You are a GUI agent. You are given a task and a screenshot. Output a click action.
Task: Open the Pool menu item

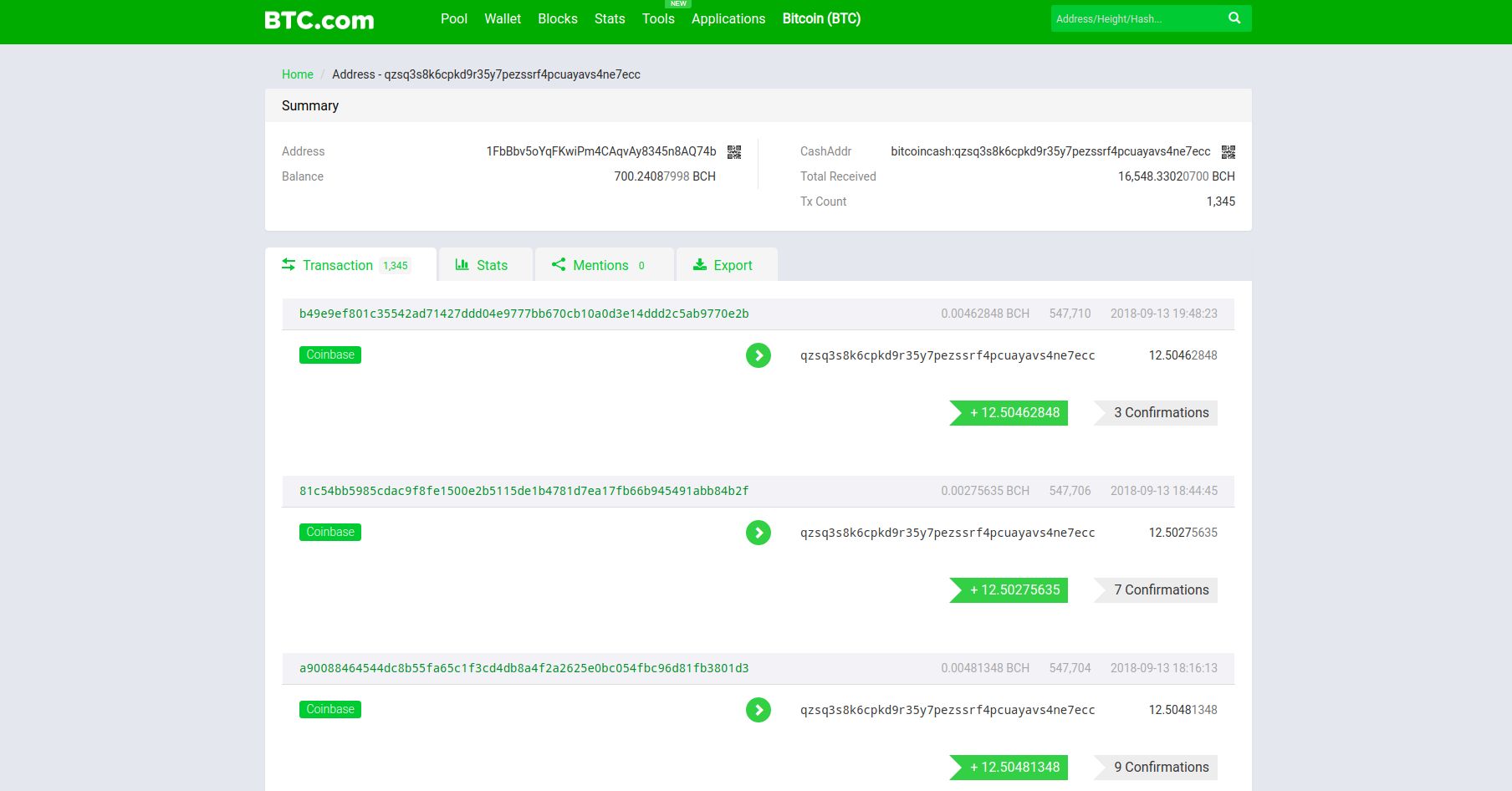[454, 18]
